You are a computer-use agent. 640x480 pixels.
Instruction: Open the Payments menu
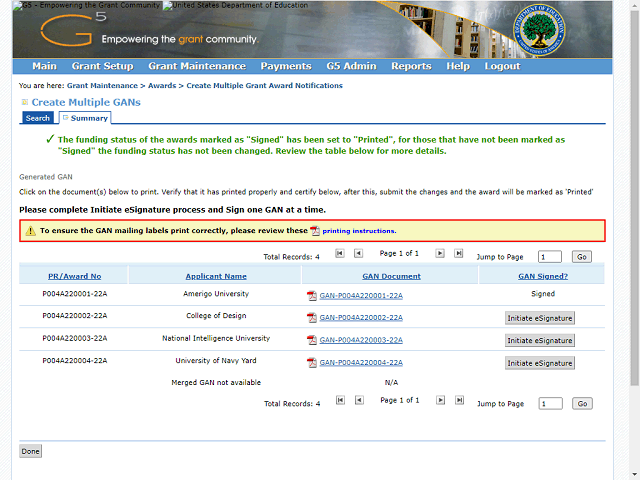(286, 66)
